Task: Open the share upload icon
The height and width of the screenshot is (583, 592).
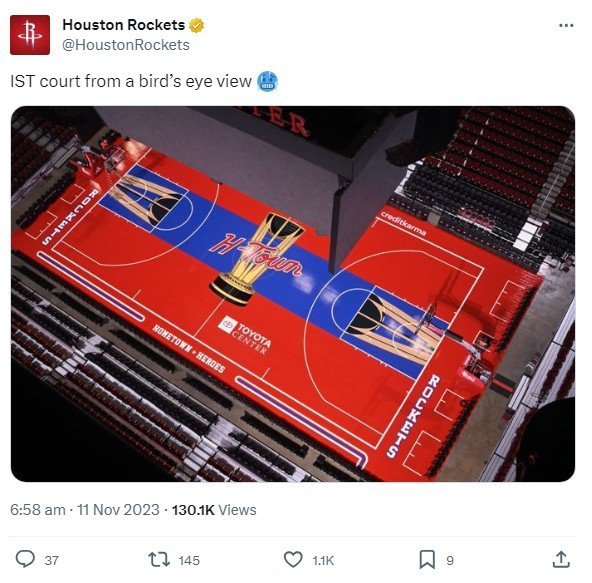Action: [561, 559]
